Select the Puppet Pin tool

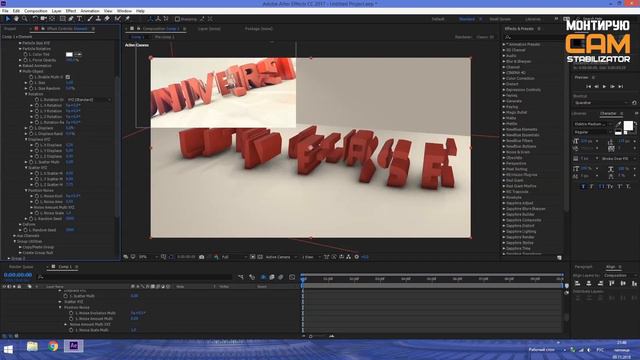click(x=127, y=19)
